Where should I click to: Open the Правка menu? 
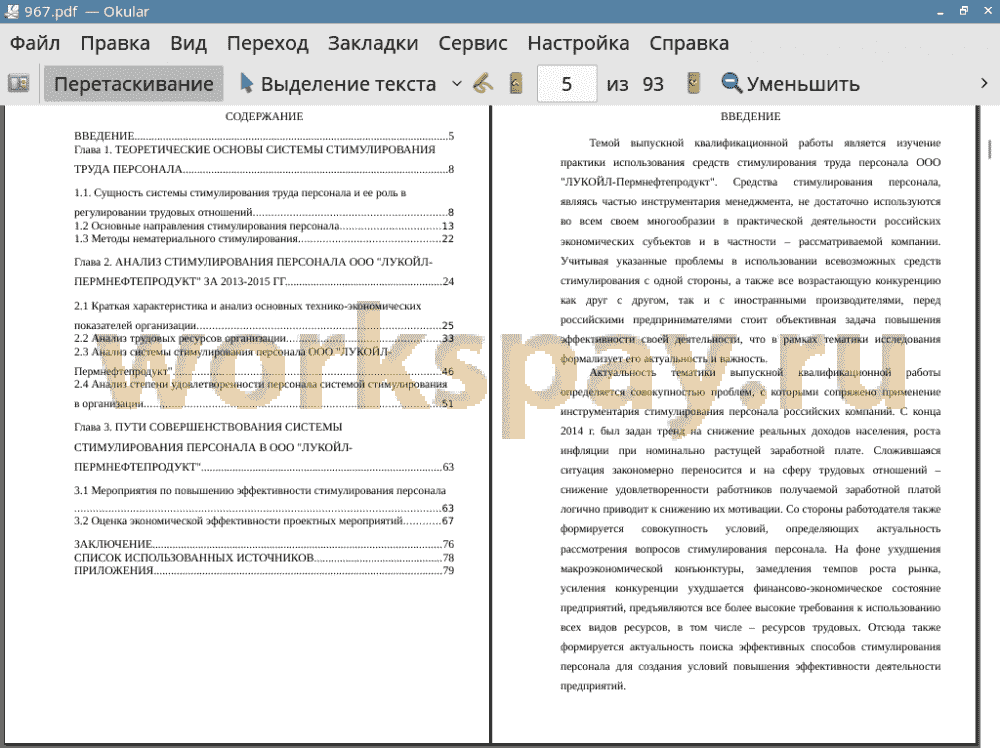[115, 43]
